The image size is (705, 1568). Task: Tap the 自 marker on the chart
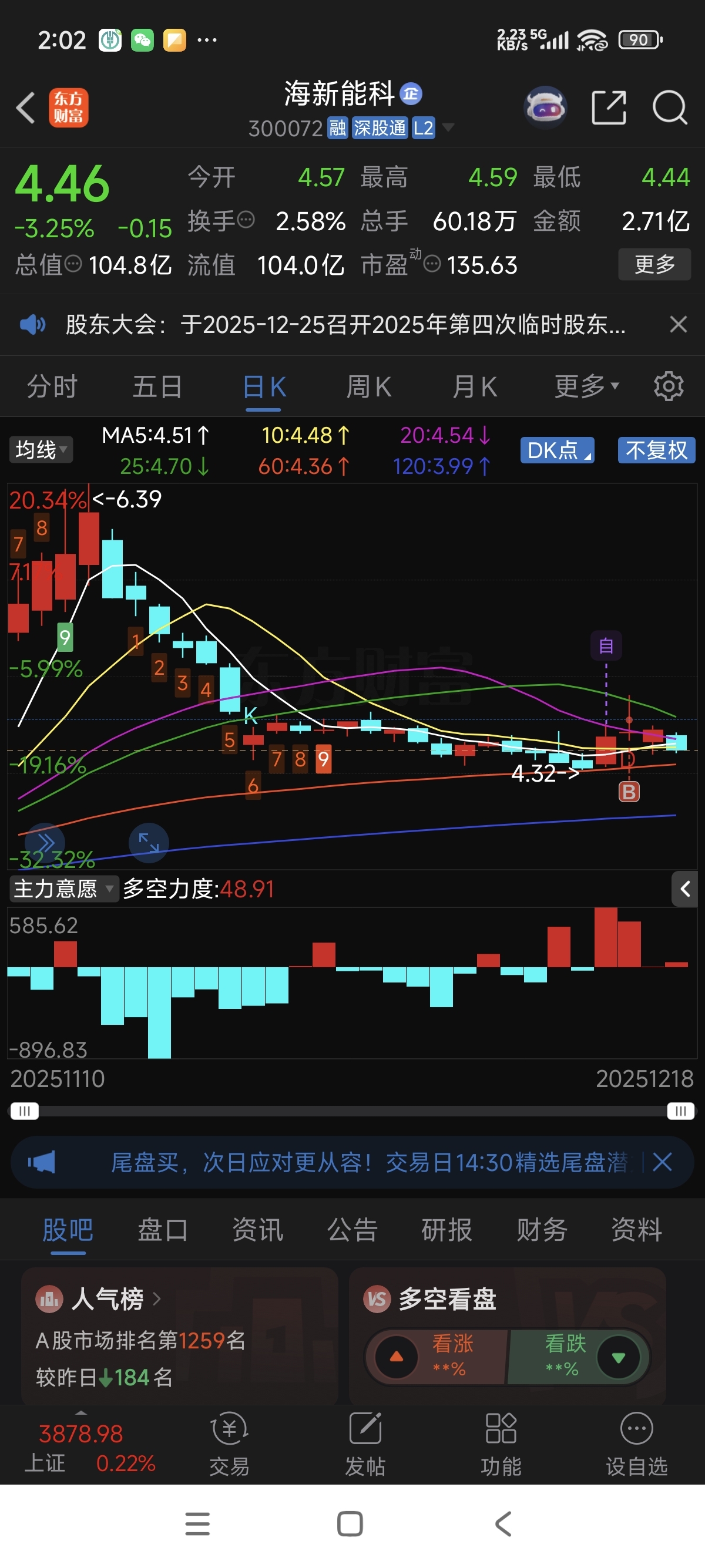point(606,646)
